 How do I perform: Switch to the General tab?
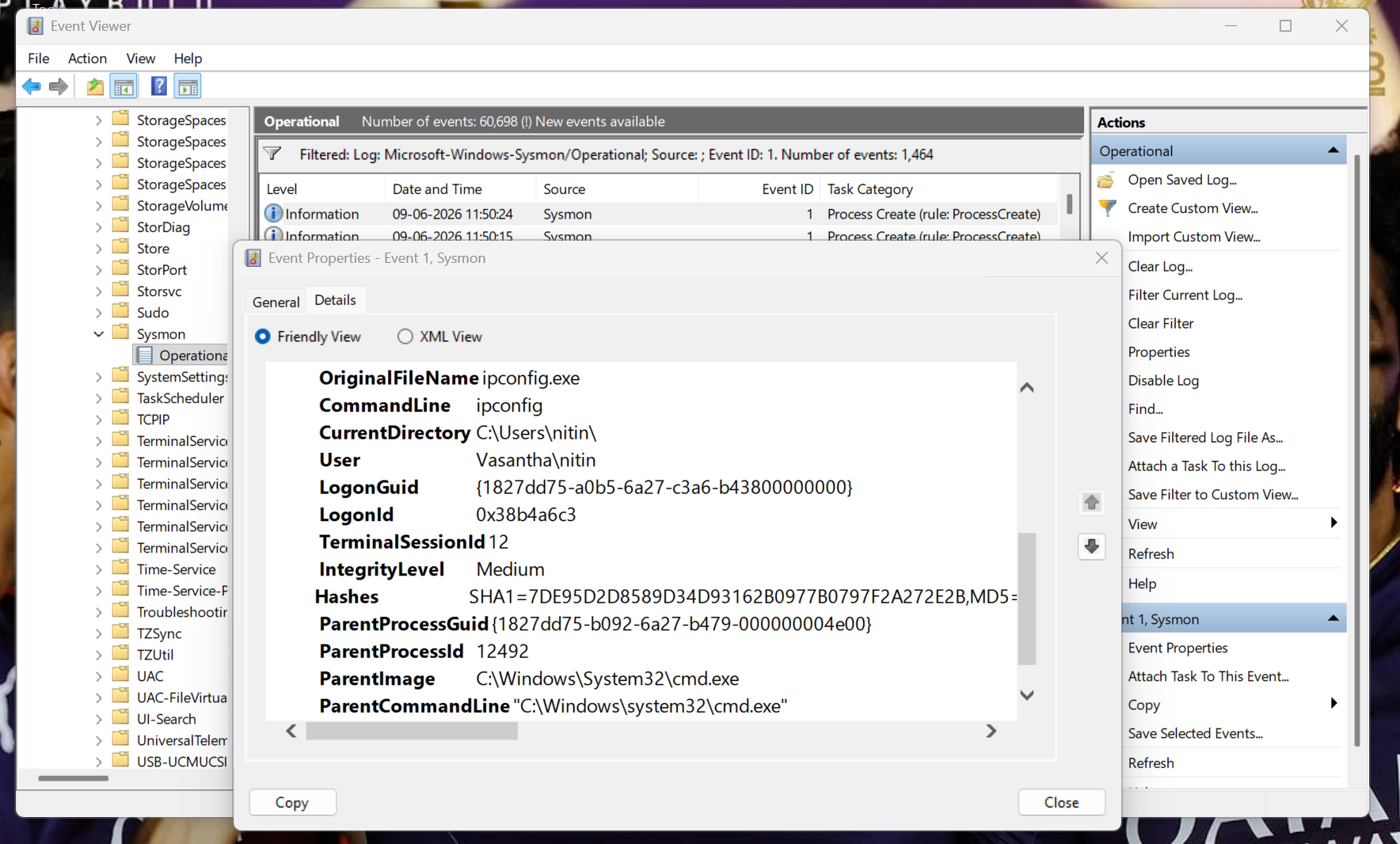click(276, 302)
